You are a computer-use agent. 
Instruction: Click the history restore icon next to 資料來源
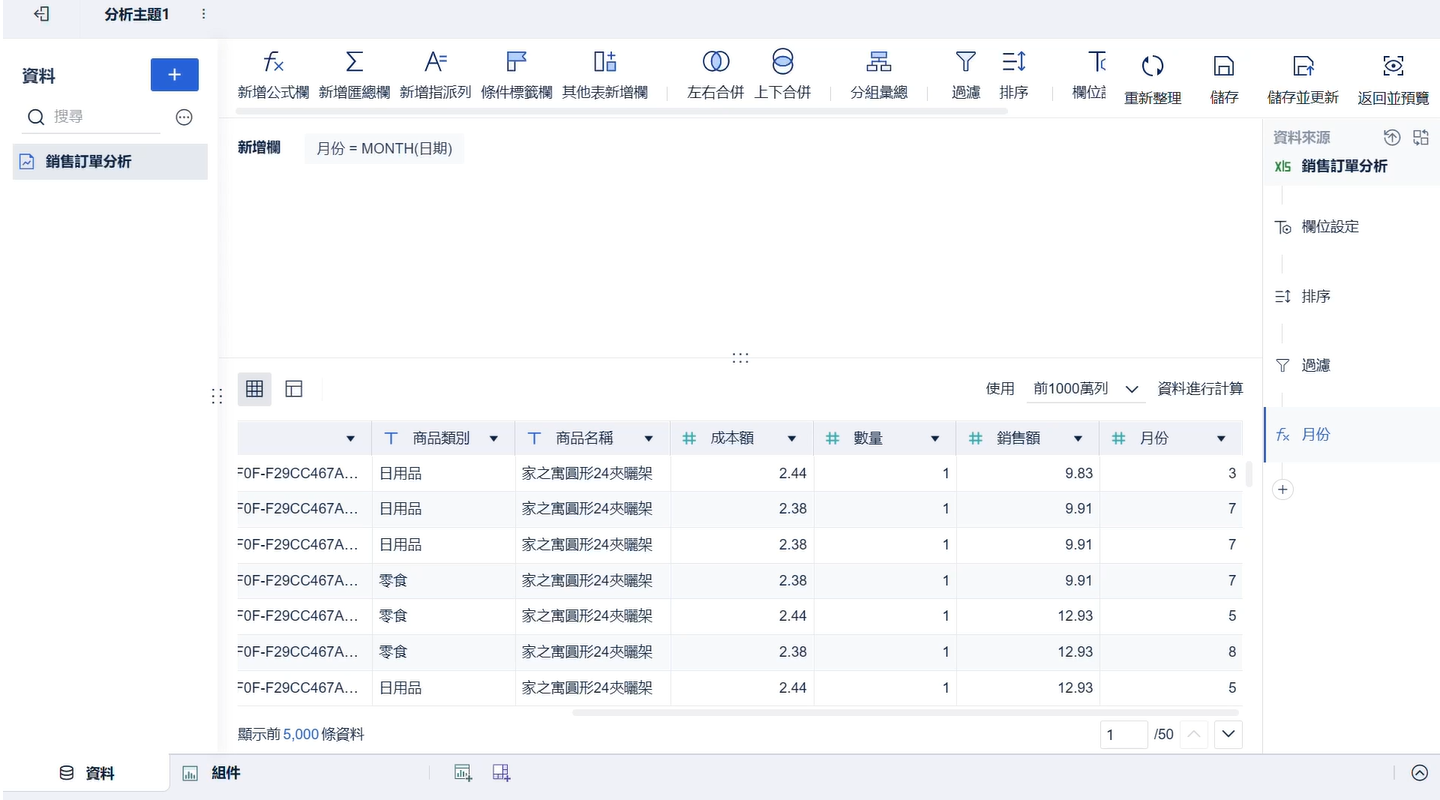click(x=1391, y=137)
